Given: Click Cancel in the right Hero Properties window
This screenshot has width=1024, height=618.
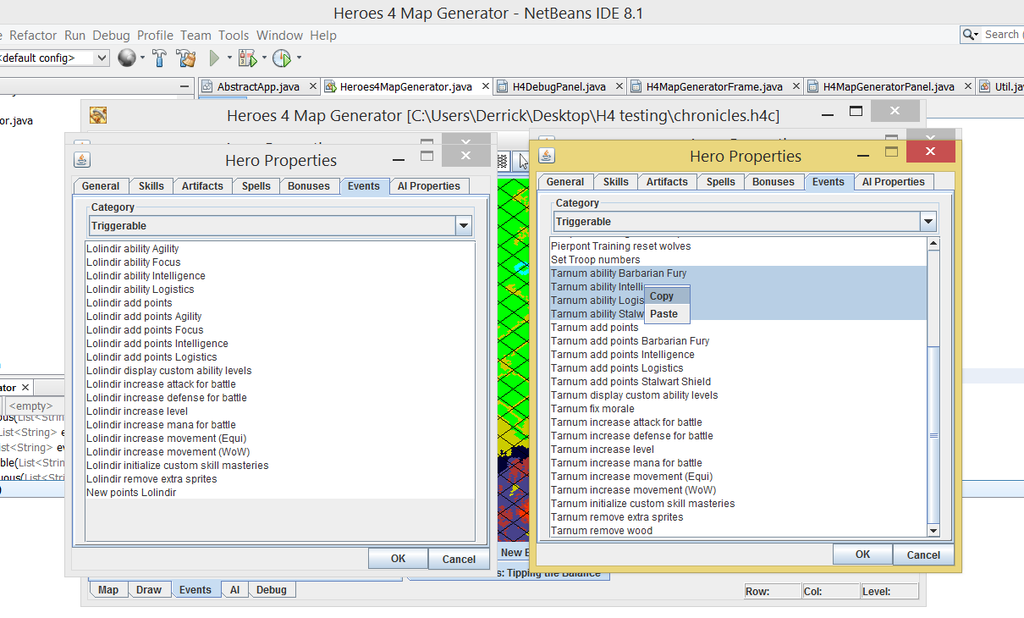Looking at the screenshot, I should click(923, 554).
